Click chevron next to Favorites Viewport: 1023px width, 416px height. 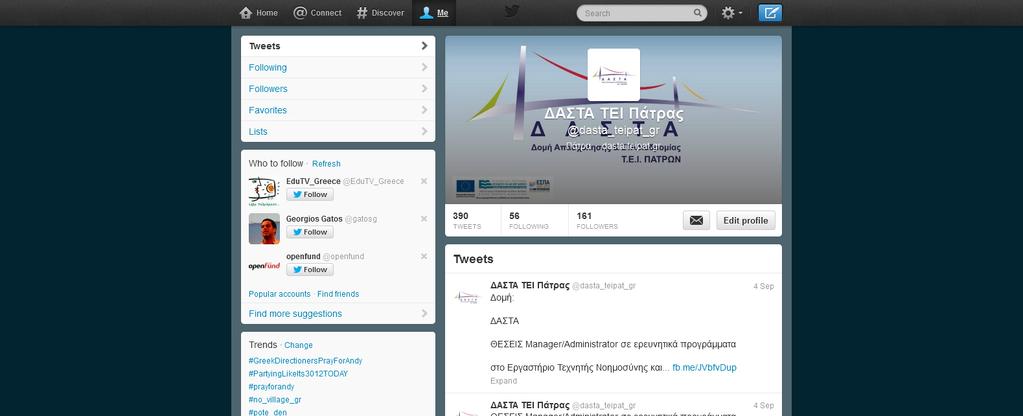click(425, 110)
